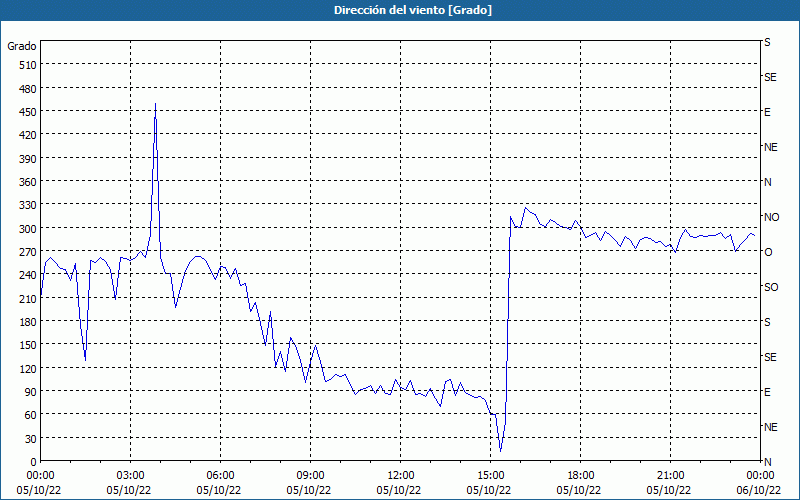Select the 300 y-axis value
The height and width of the screenshot is (500, 800).
29,229
